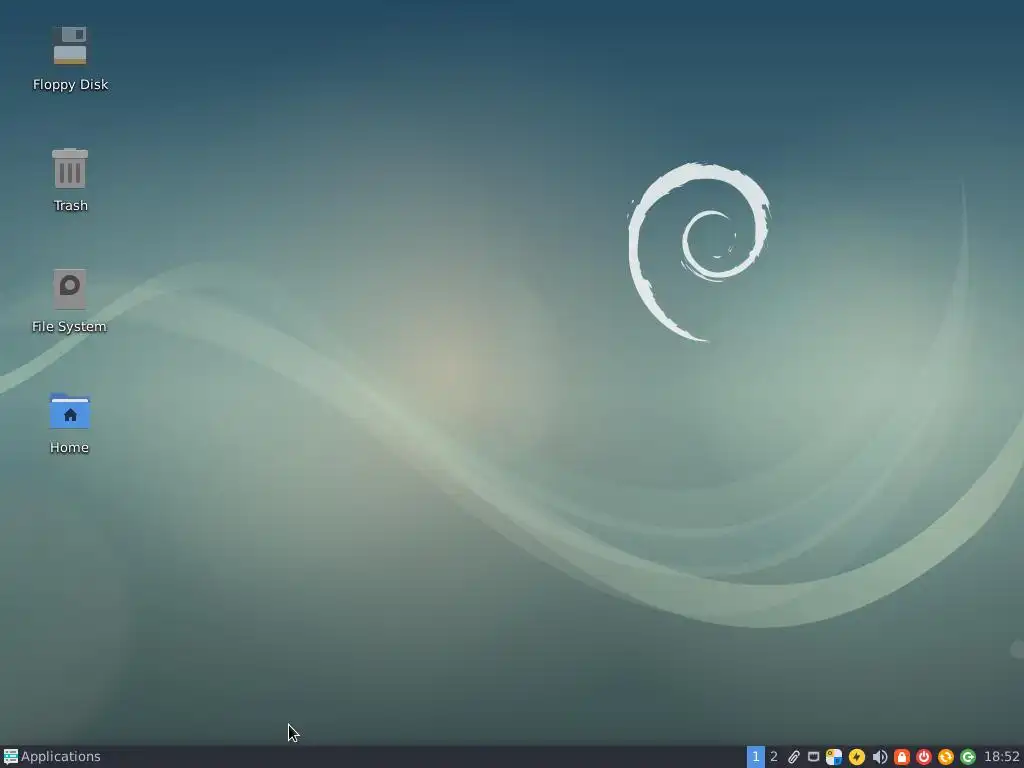Click the "Home" label text
Image resolution: width=1024 pixels, height=768 pixels.
click(69, 447)
